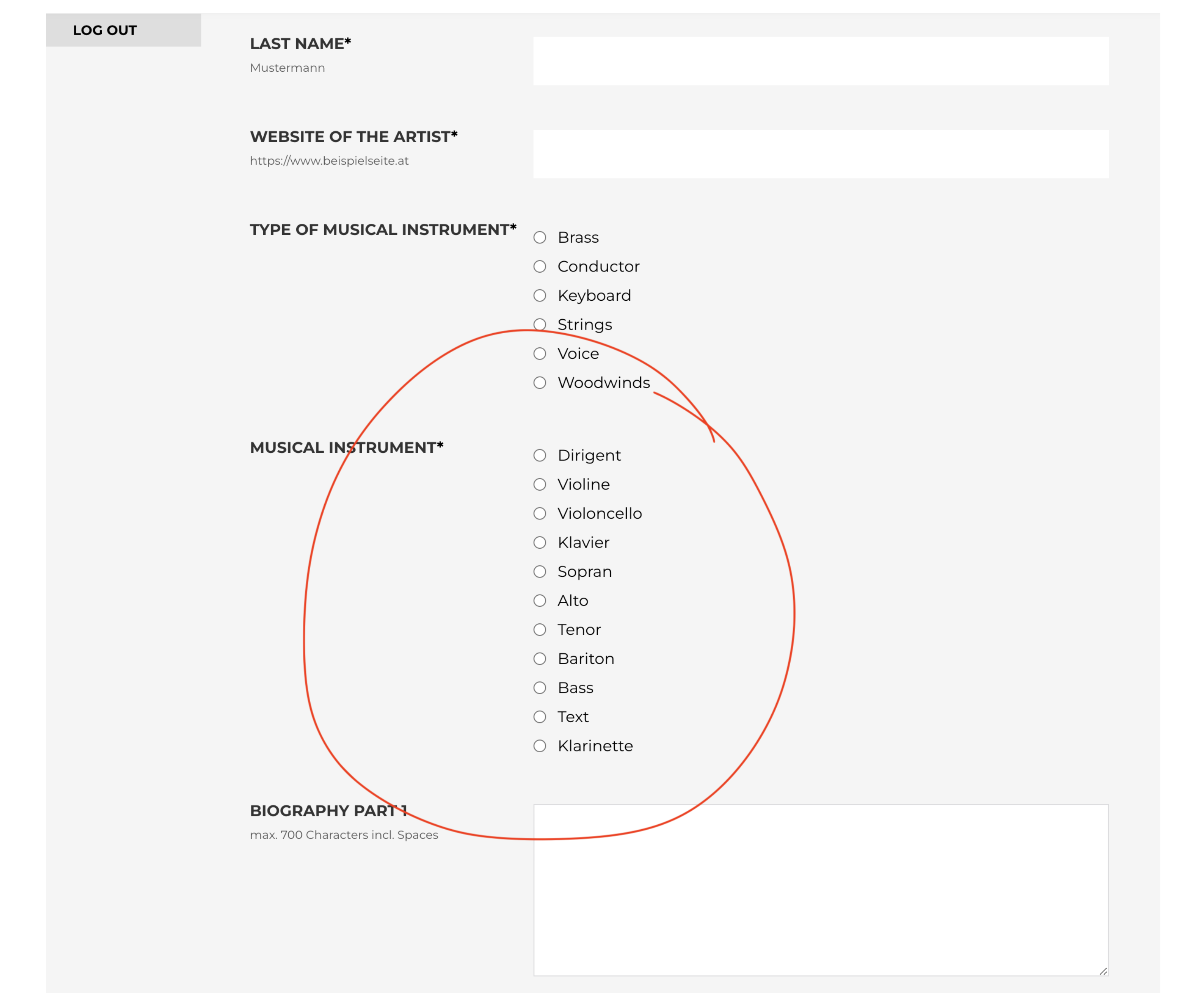
Task: Select the Klarinette radio option
Action: pos(539,746)
